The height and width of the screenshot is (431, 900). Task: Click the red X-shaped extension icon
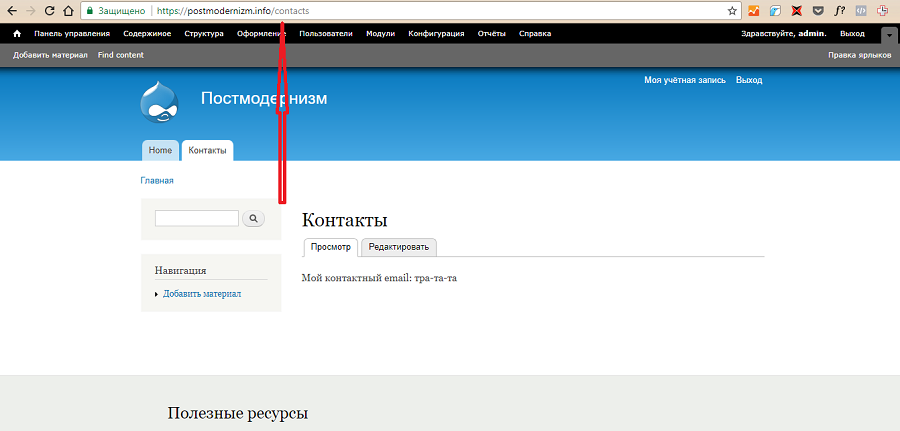click(796, 10)
